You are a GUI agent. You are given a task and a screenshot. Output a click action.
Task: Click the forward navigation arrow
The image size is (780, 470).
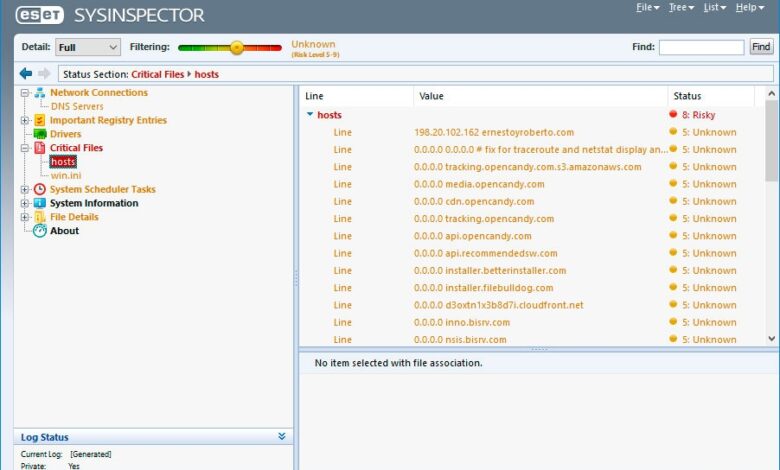44,74
